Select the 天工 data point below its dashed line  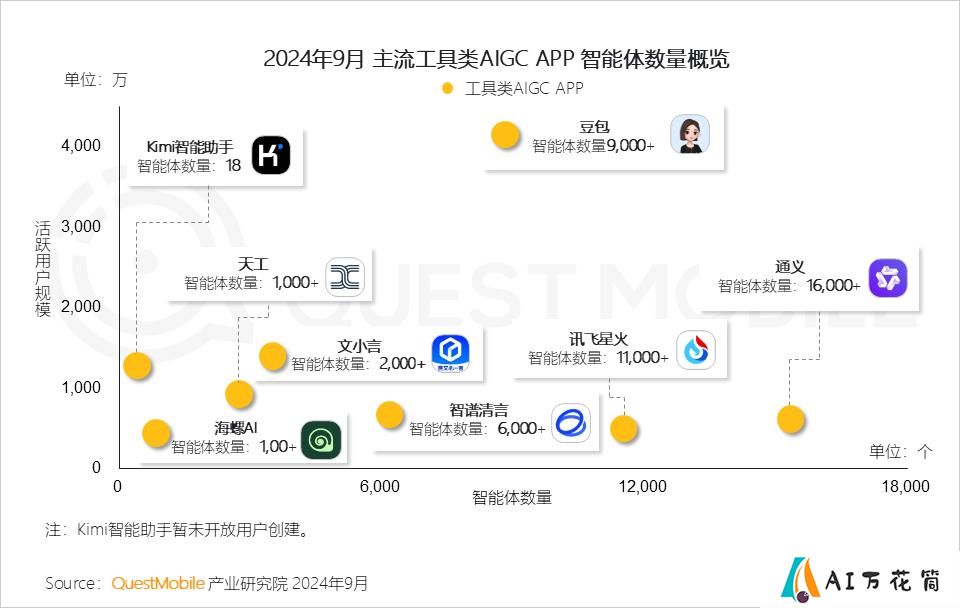click(x=239, y=394)
